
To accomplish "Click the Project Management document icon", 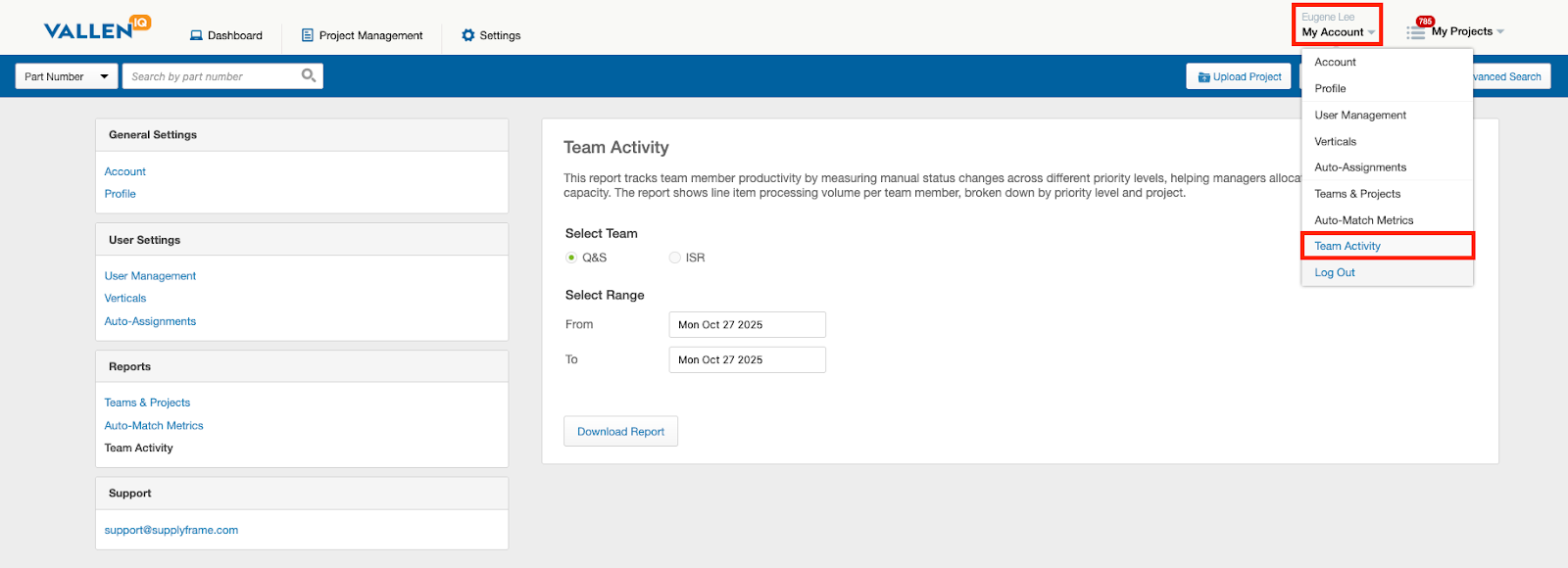I will click(x=308, y=35).
